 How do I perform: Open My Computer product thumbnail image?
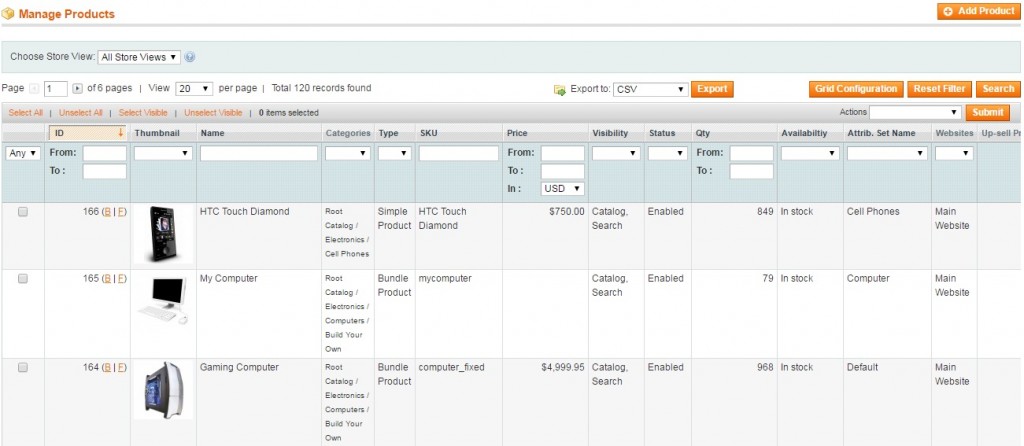pos(163,299)
